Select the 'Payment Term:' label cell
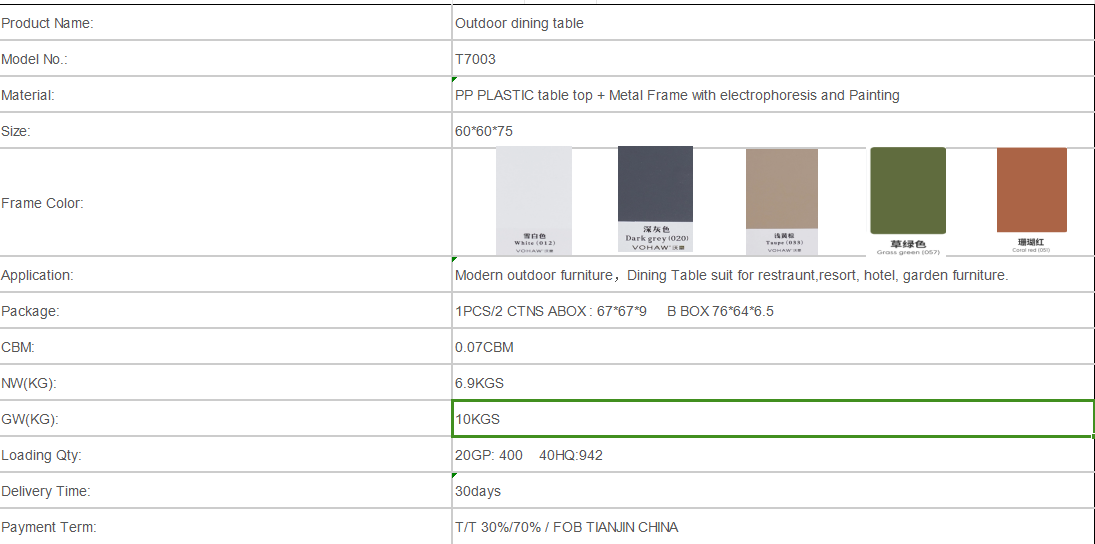Image resolution: width=1095 pixels, height=544 pixels. coord(225,527)
